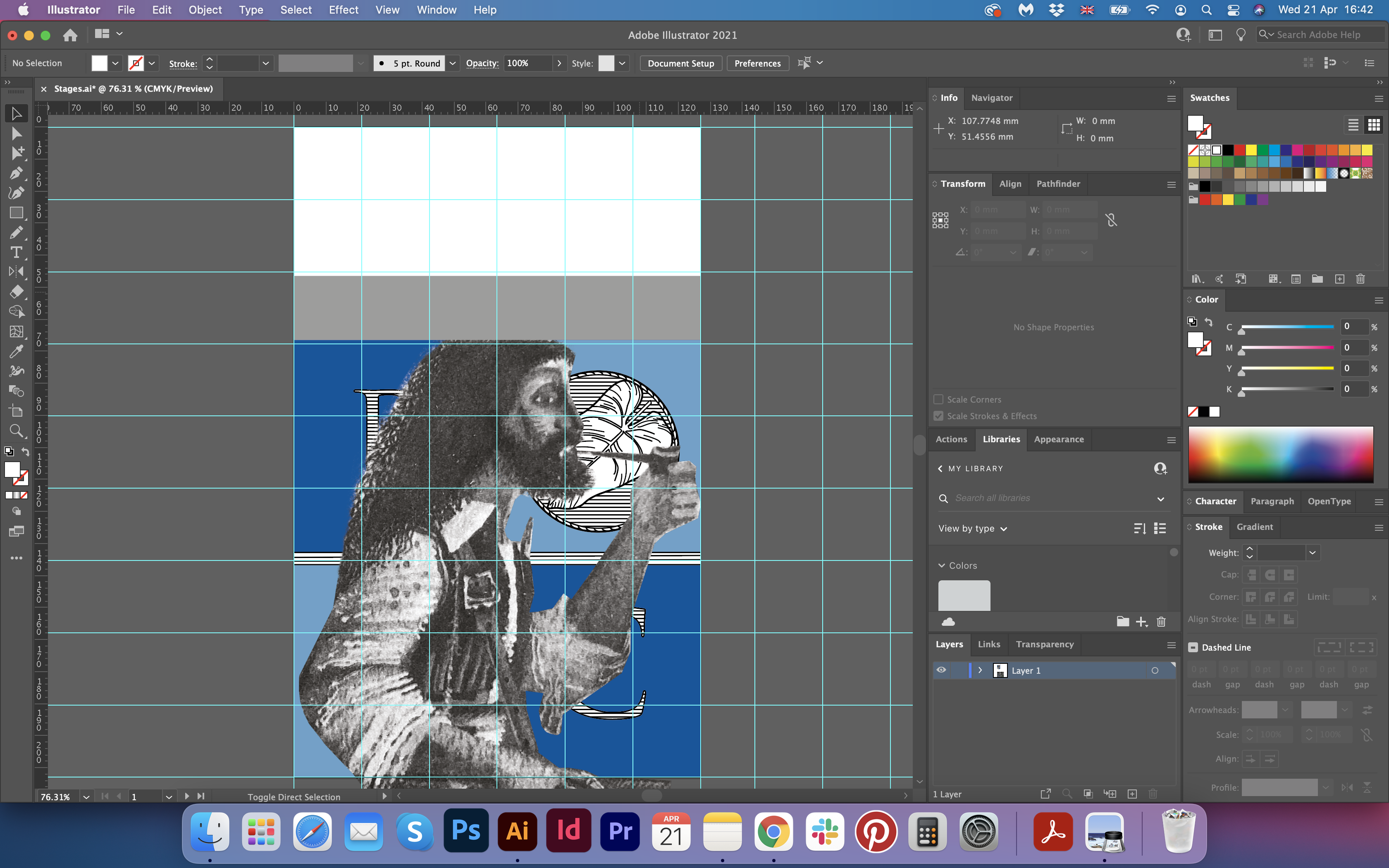Click the Document Setup button
This screenshot has height=868, width=1389.
681,63
